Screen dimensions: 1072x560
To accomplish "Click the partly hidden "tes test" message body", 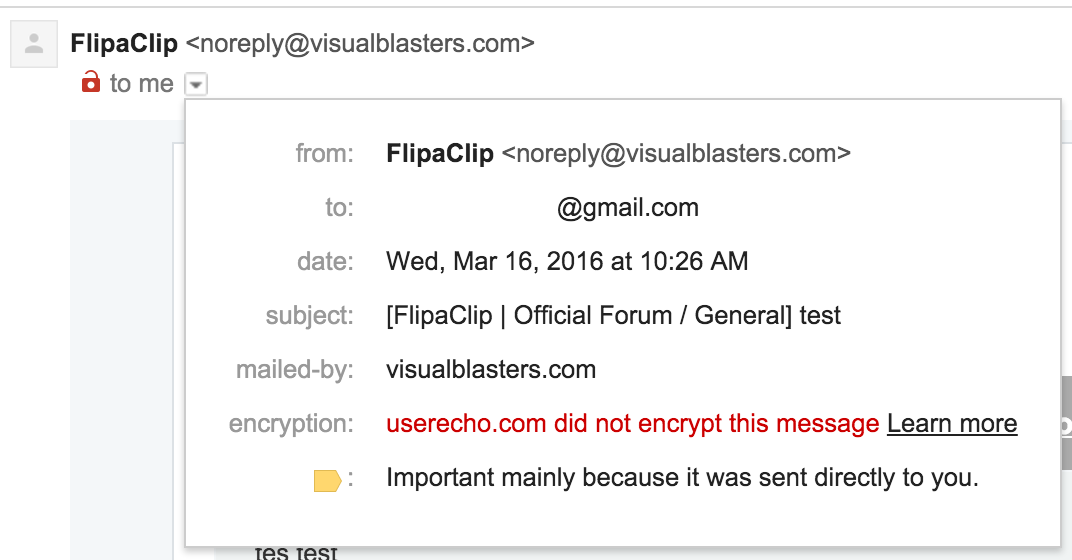I will click(296, 552).
